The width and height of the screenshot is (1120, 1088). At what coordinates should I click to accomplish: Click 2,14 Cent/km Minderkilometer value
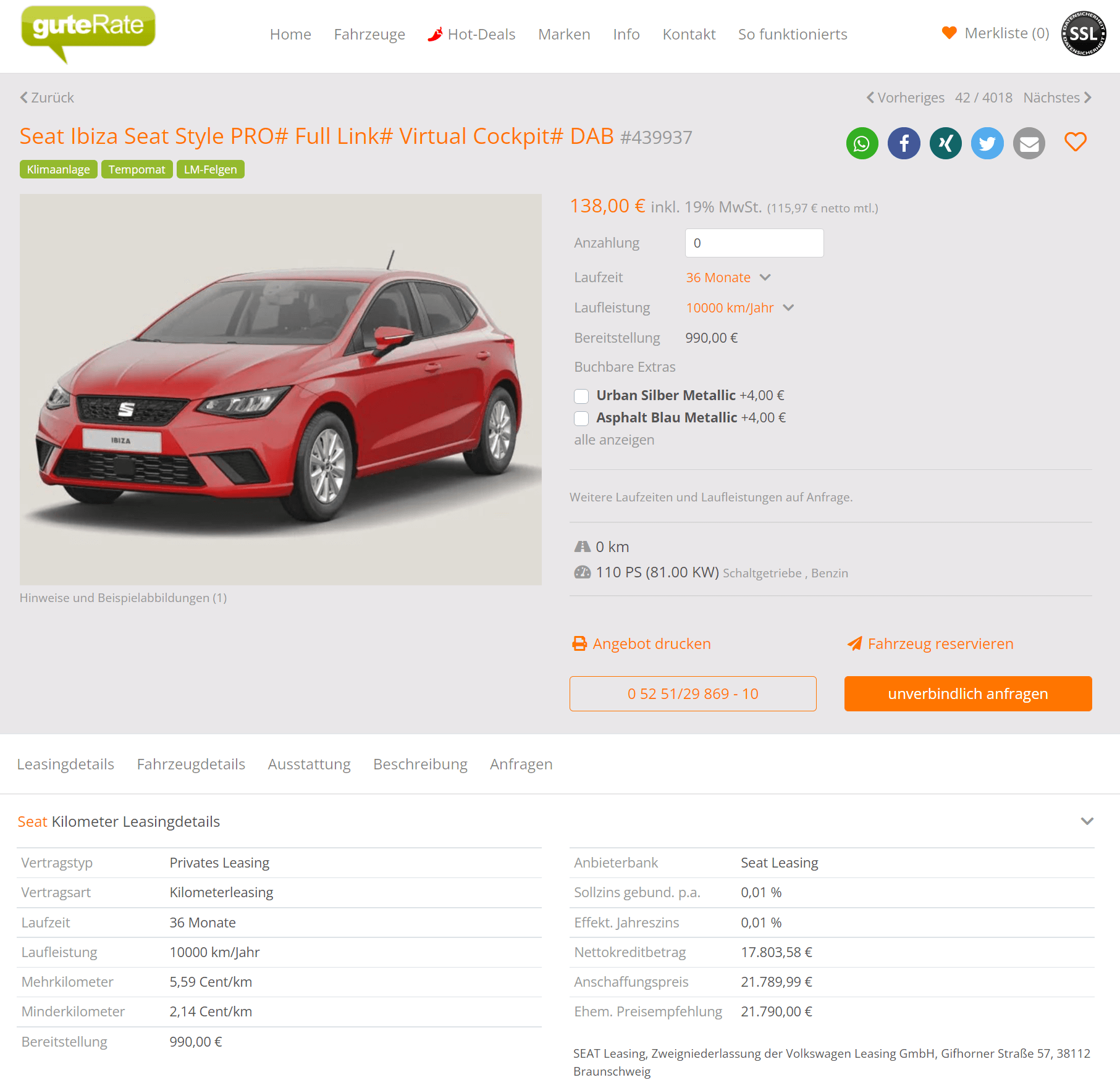[211, 1011]
